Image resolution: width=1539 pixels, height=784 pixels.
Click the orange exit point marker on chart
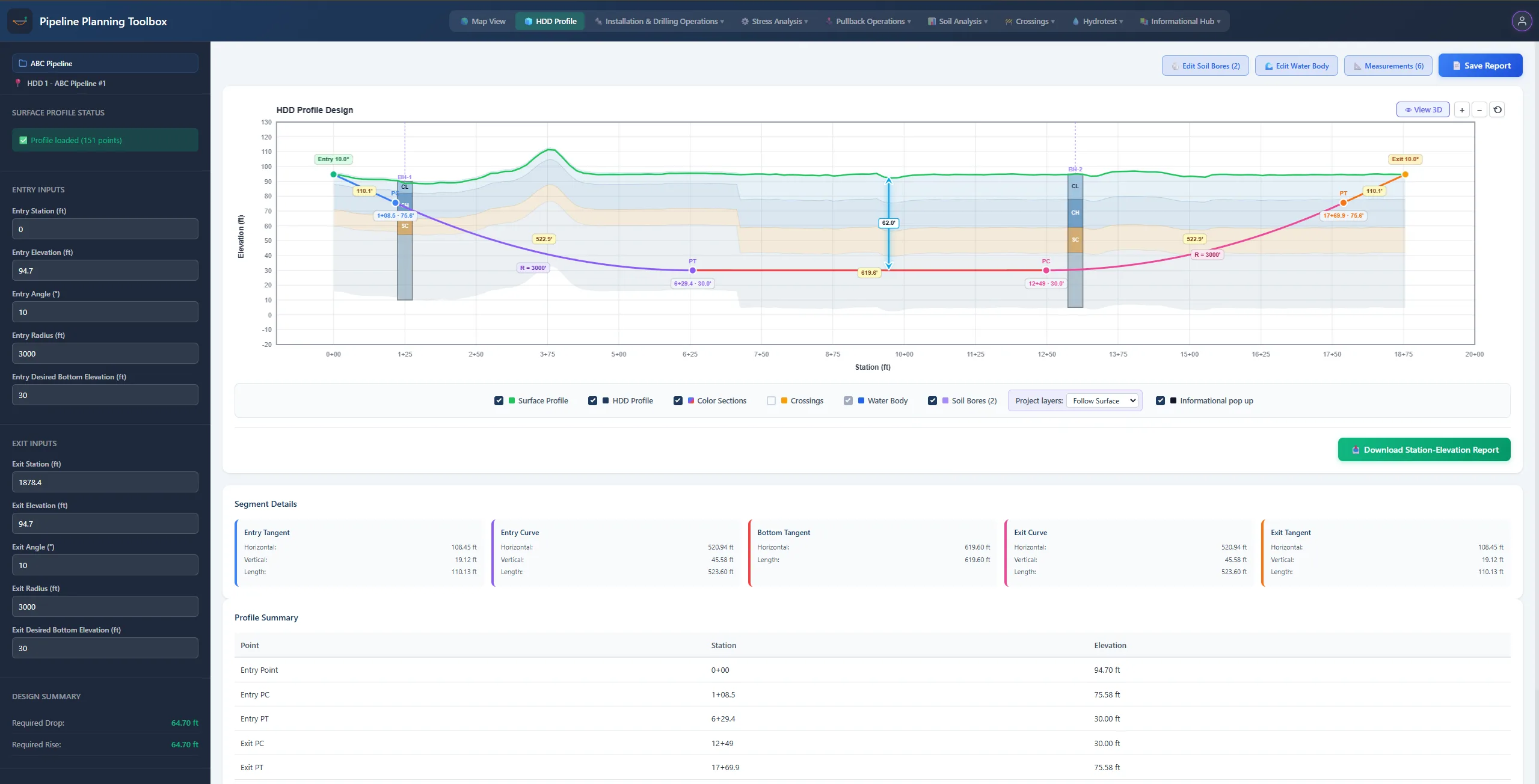pos(1405,174)
